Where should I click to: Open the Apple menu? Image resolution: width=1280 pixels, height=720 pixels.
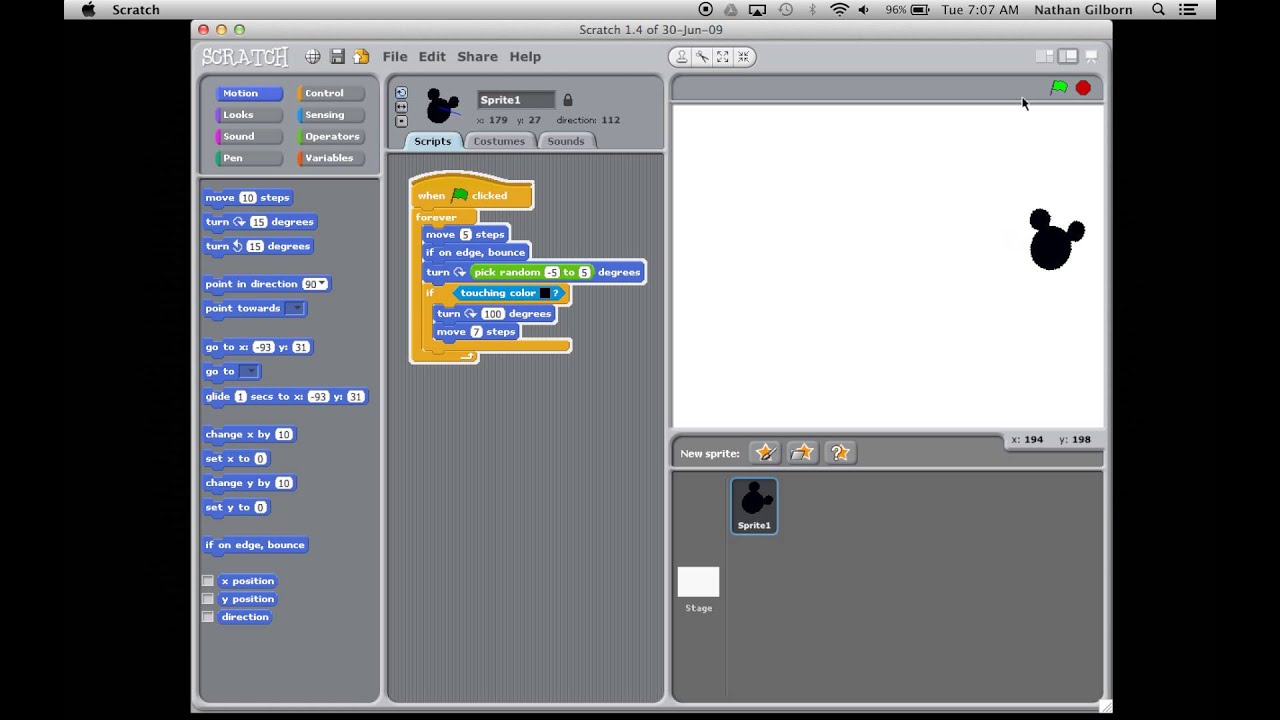(88, 10)
